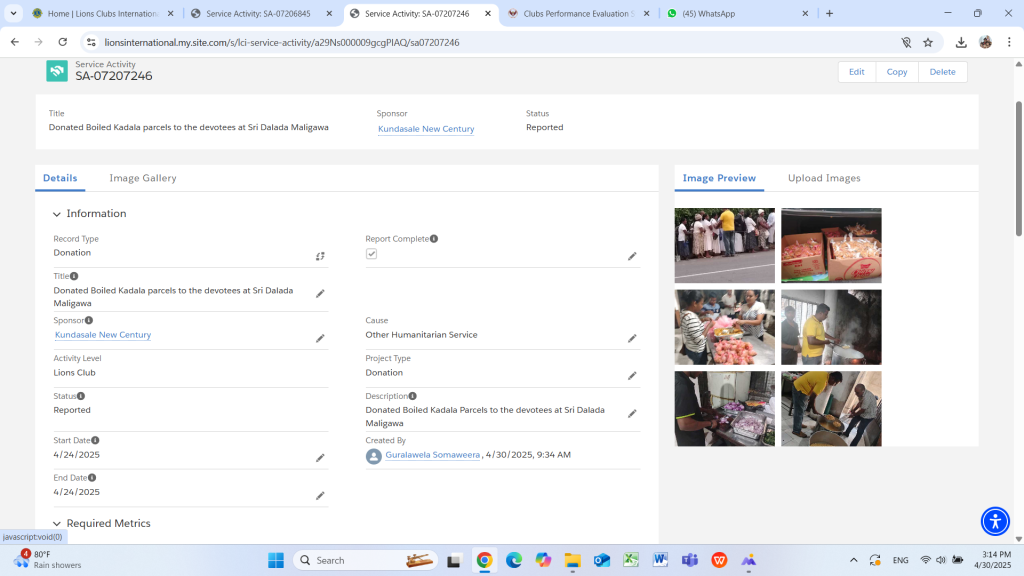Open Word from taskbar
The width and height of the screenshot is (1024, 576).
pyautogui.click(x=660, y=560)
